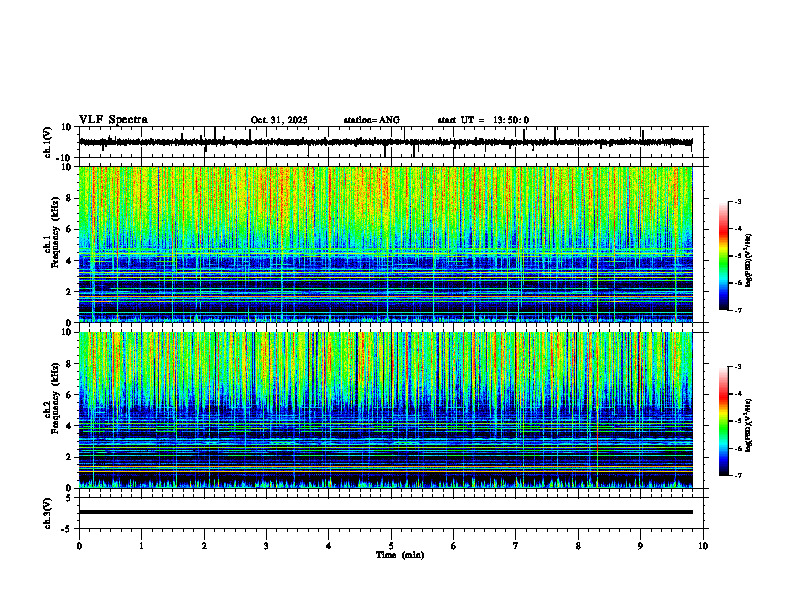Click the "ch.3(V)" axis label
Viewport: 792px width, 612px height.
(47, 513)
